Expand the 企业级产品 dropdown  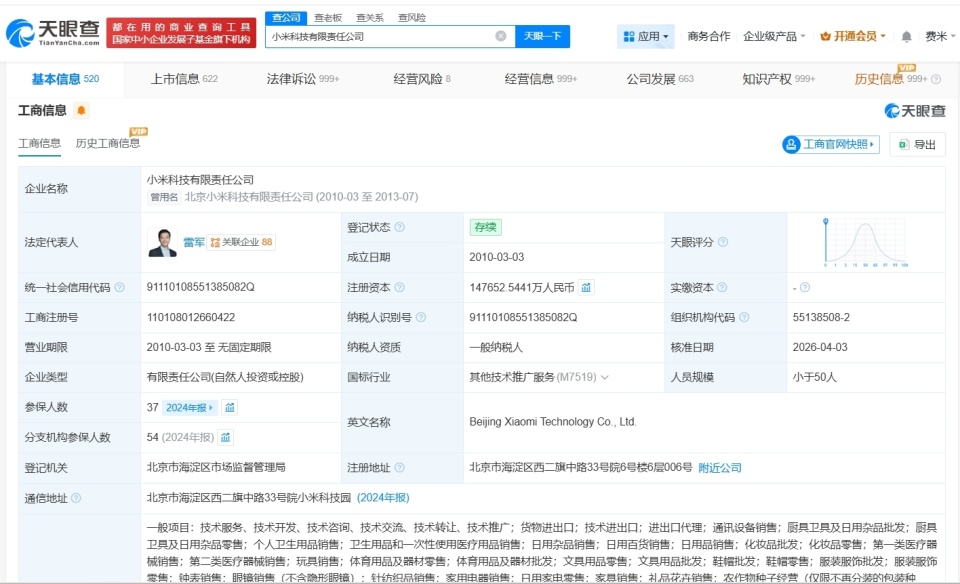coord(775,35)
